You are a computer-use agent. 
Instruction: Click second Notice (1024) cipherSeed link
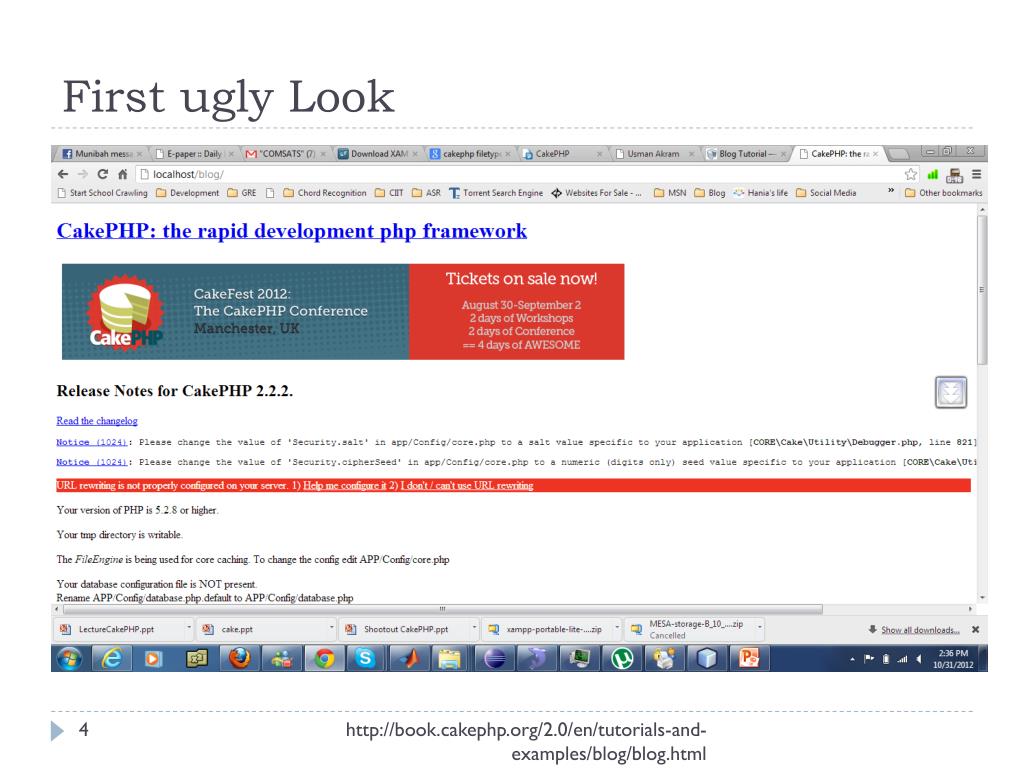91,462
